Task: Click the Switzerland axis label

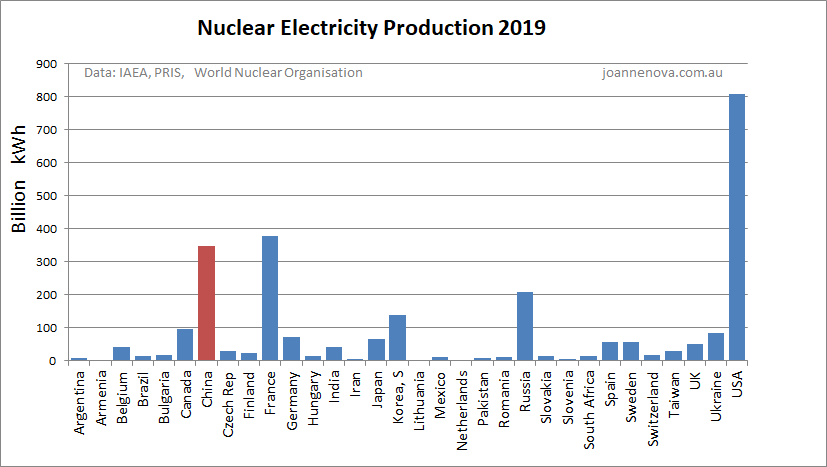Action: click(653, 403)
